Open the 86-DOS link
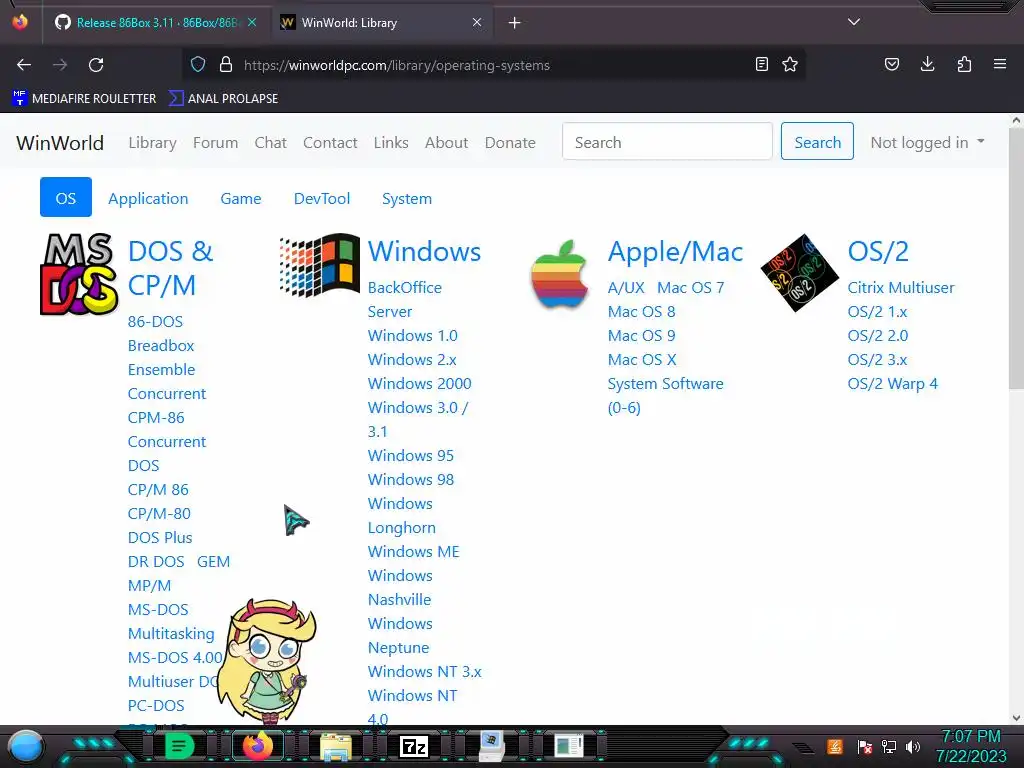The image size is (1024, 768). pyautogui.click(x=155, y=321)
